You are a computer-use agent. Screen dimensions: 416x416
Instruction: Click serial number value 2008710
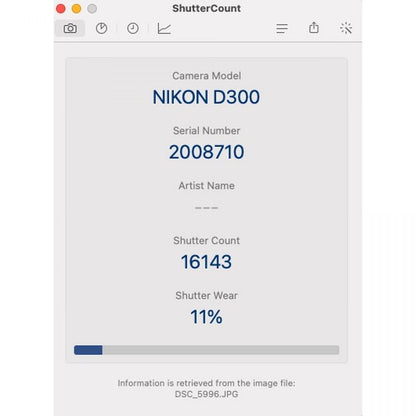(206, 152)
